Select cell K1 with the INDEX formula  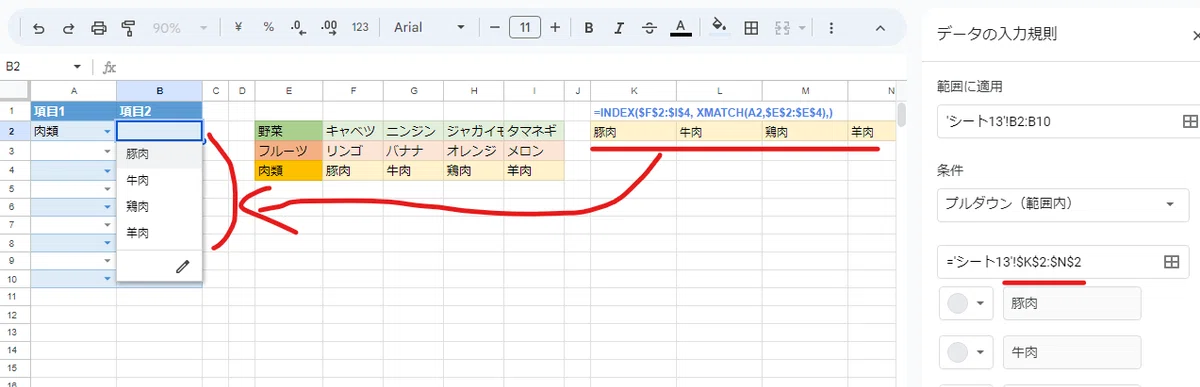632,111
